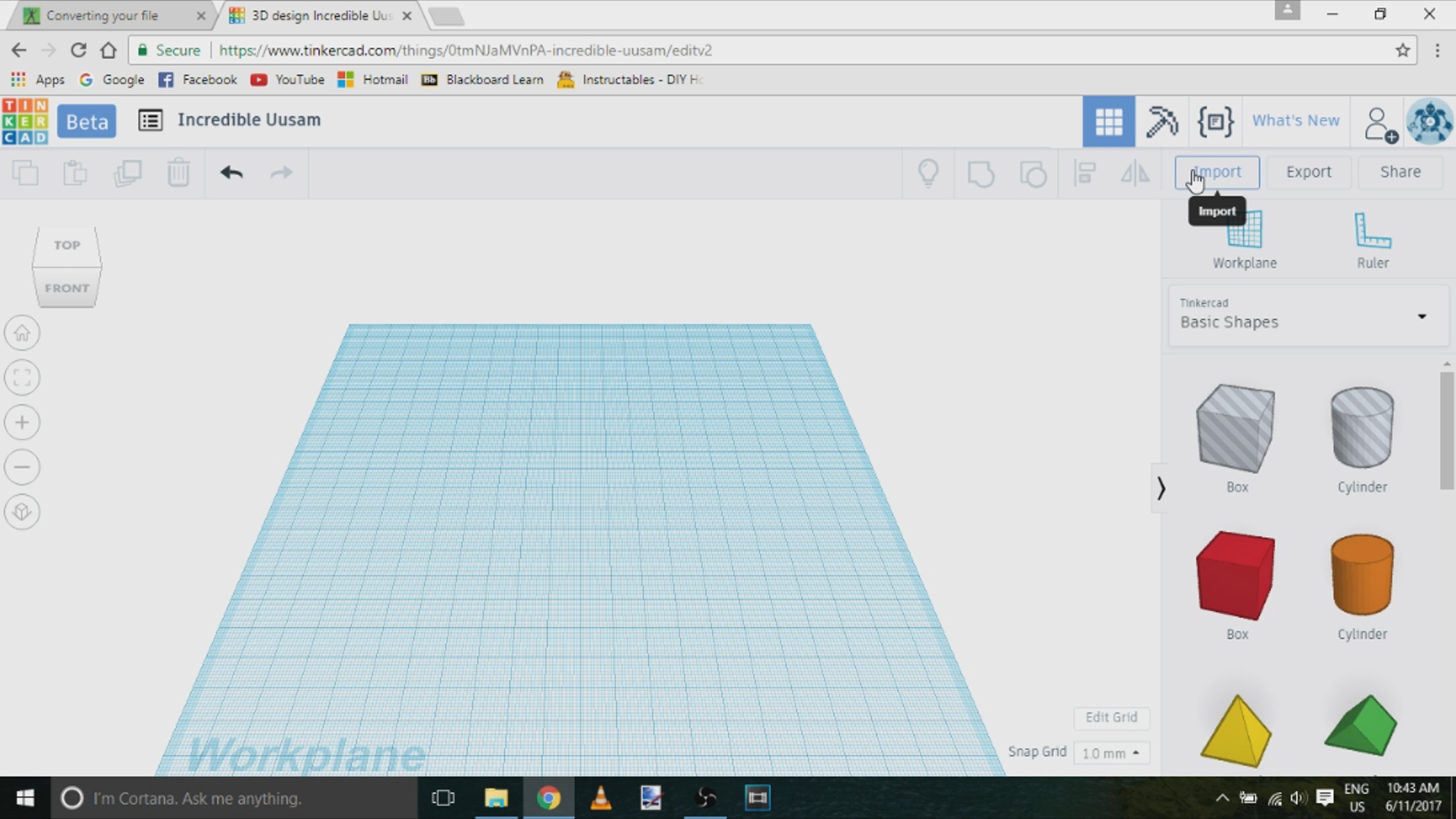
Task: Collapse the shapes panel with the chevron
Action: pos(1160,488)
